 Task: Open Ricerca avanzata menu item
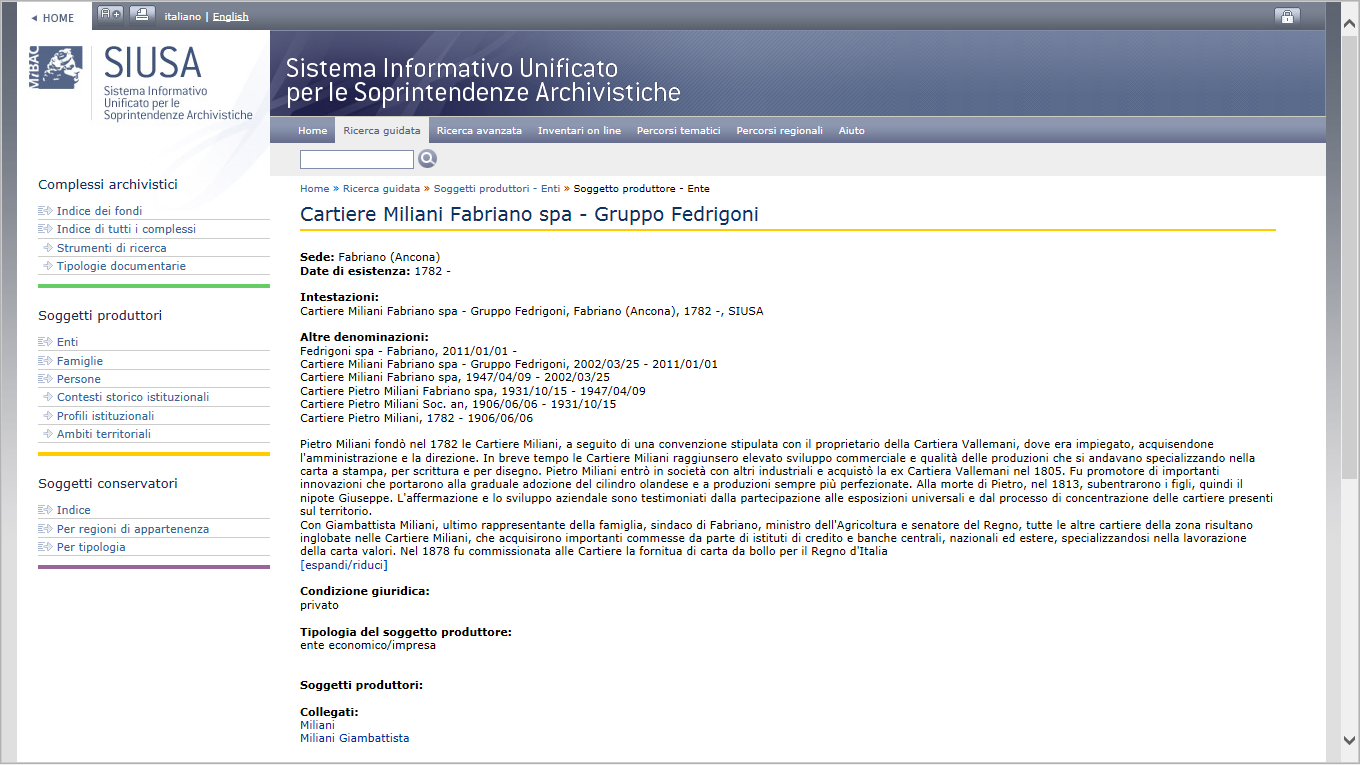click(479, 130)
